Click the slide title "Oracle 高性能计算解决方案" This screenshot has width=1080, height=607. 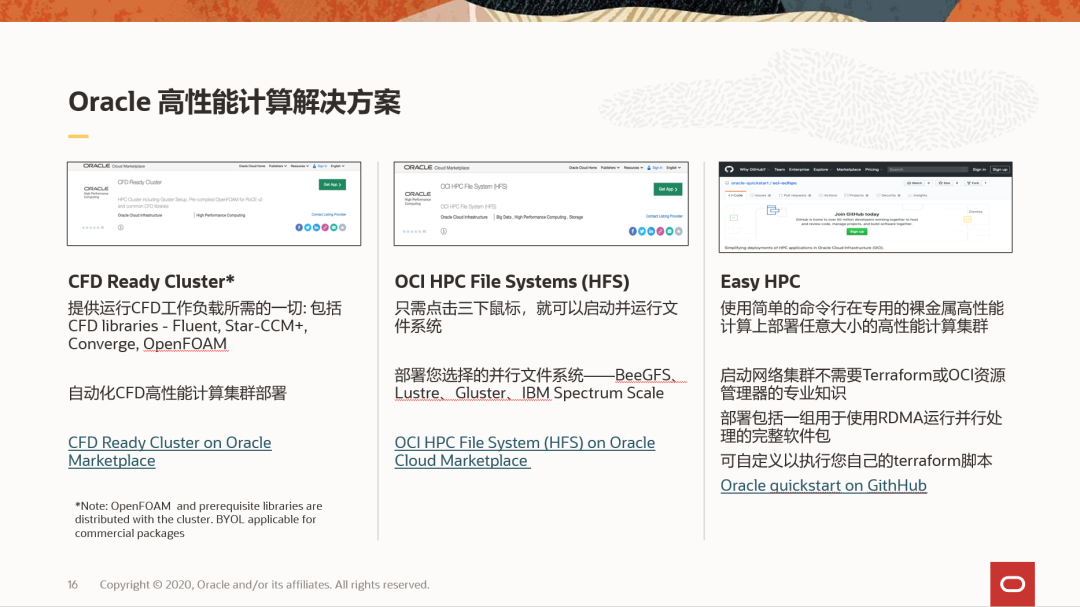tap(234, 102)
